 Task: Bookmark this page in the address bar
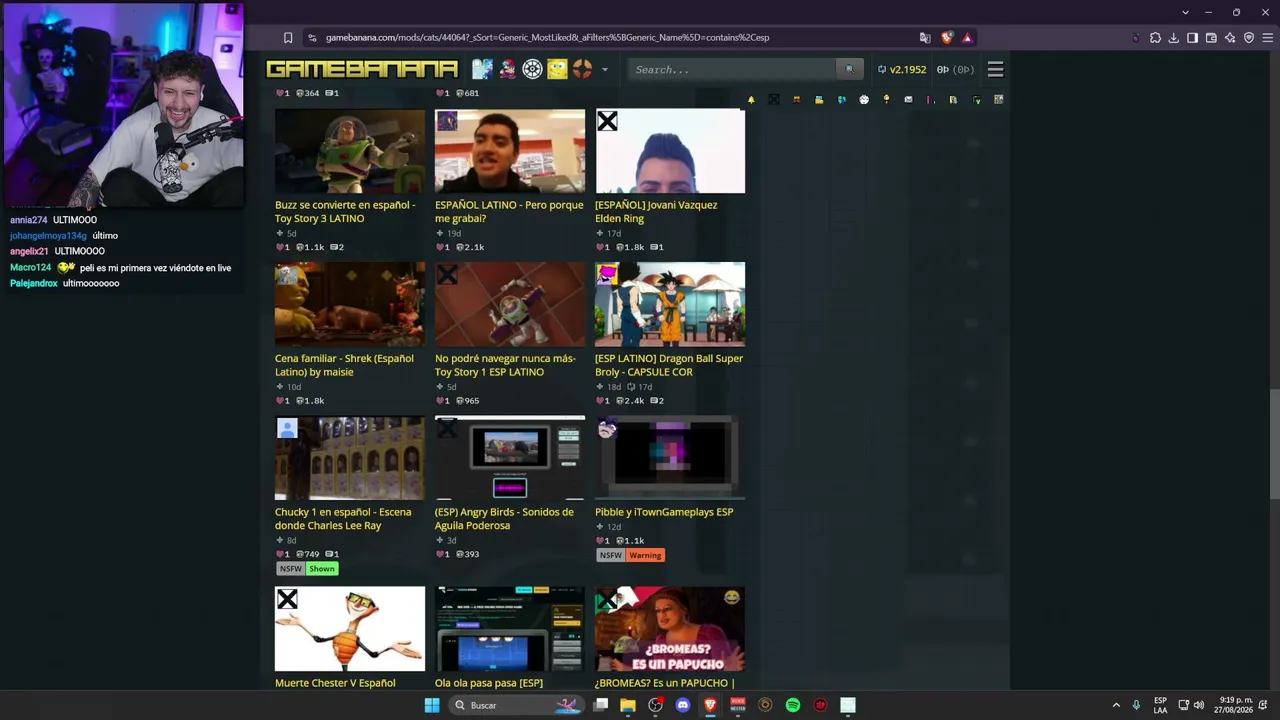(x=288, y=38)
